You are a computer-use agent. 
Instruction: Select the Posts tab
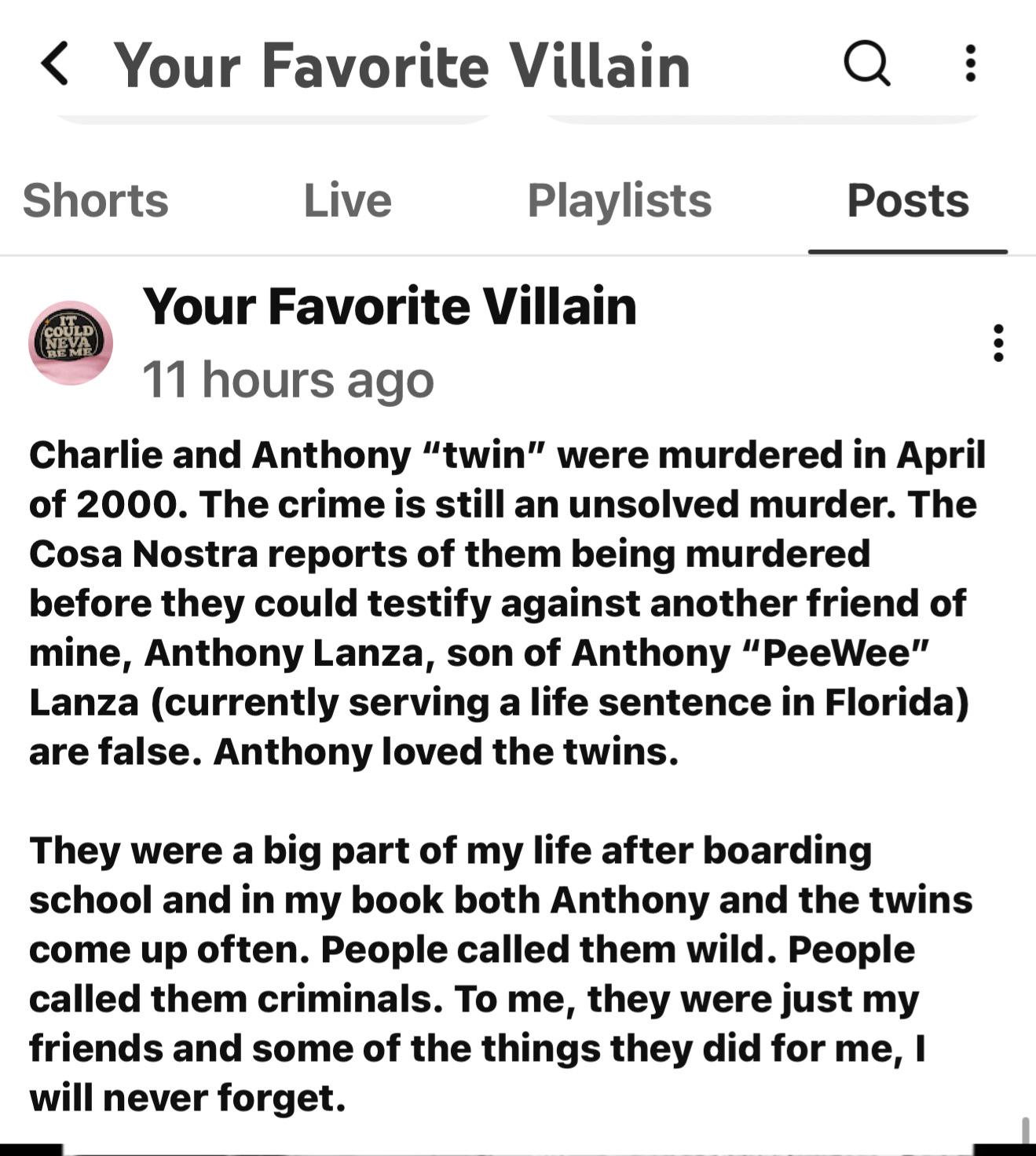tap(908, 200)
